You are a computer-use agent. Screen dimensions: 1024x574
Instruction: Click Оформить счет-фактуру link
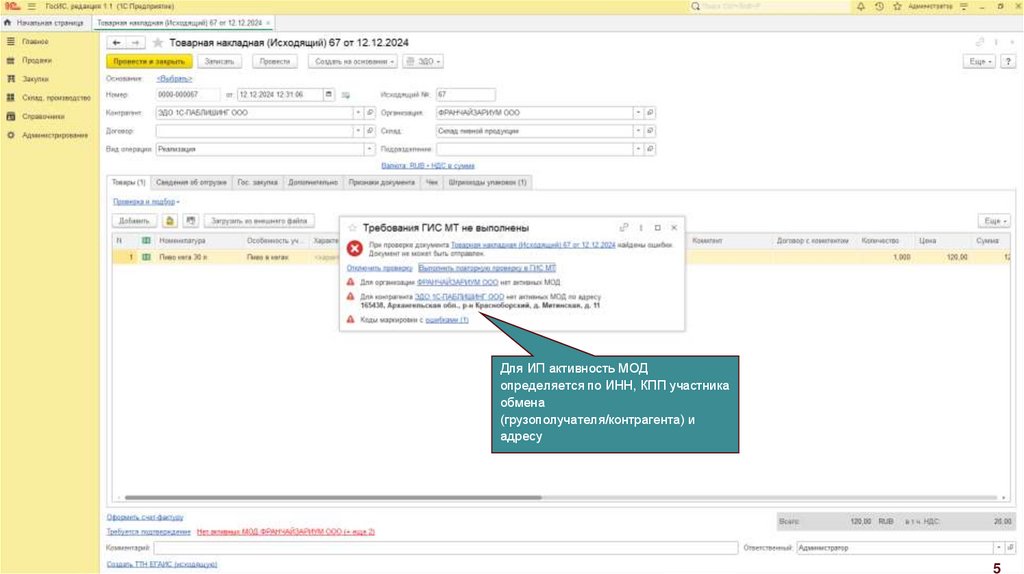(145, 517)
